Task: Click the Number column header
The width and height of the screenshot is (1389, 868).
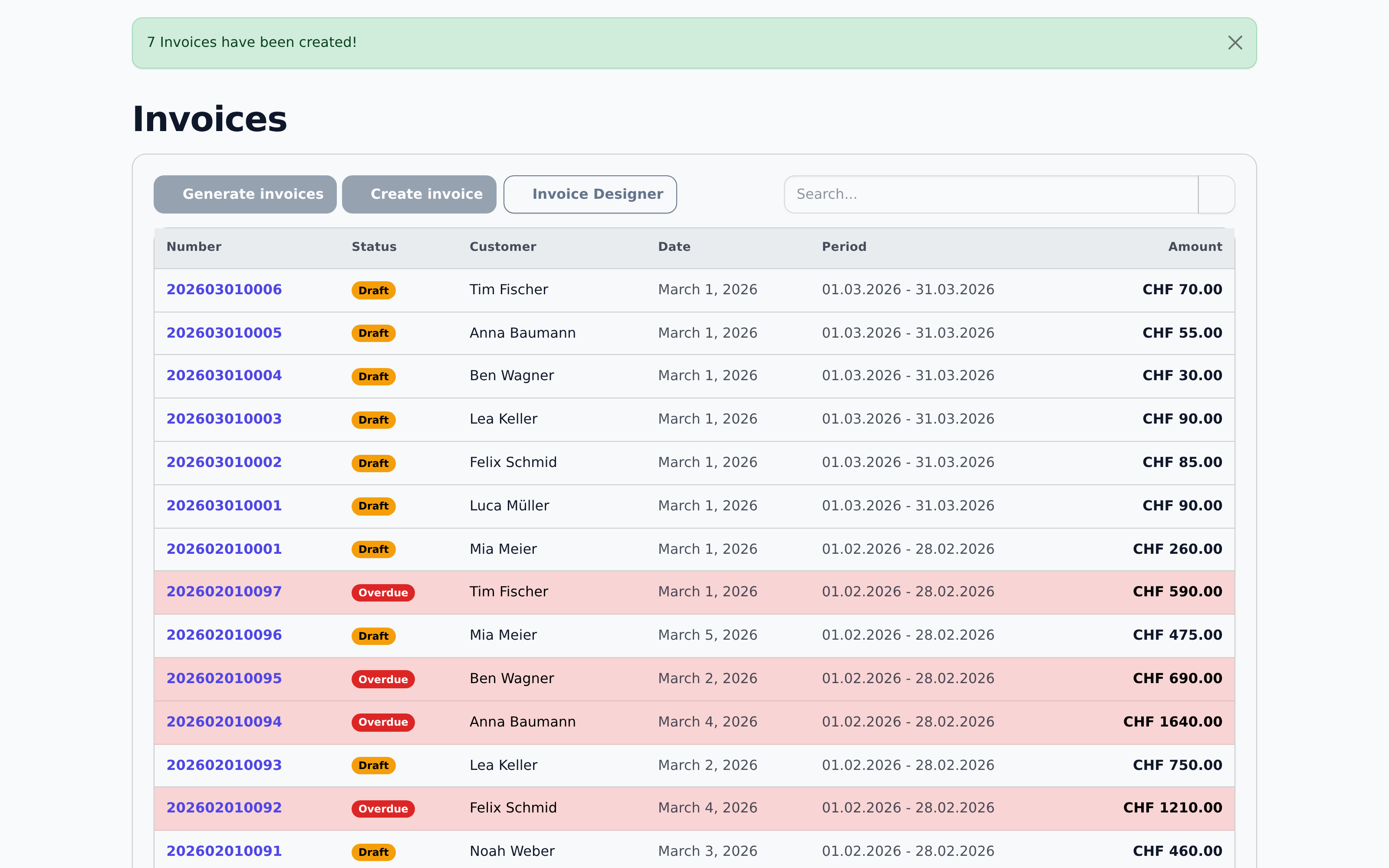Action: 194,247
